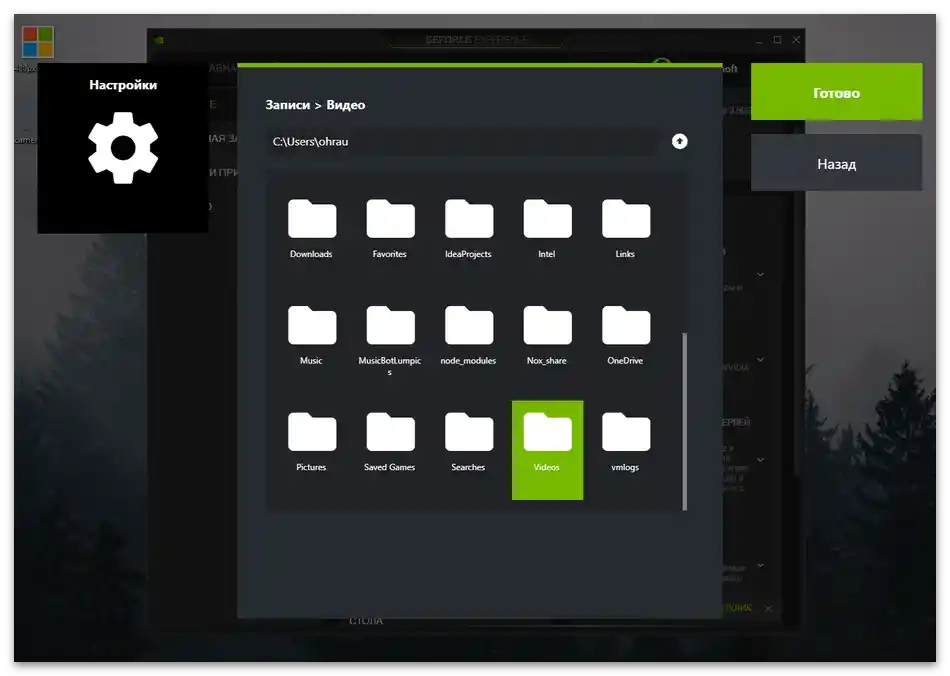Click the Видео breadcrumb text
Screen dimensions: 950x676
click(x=346, y=105)
